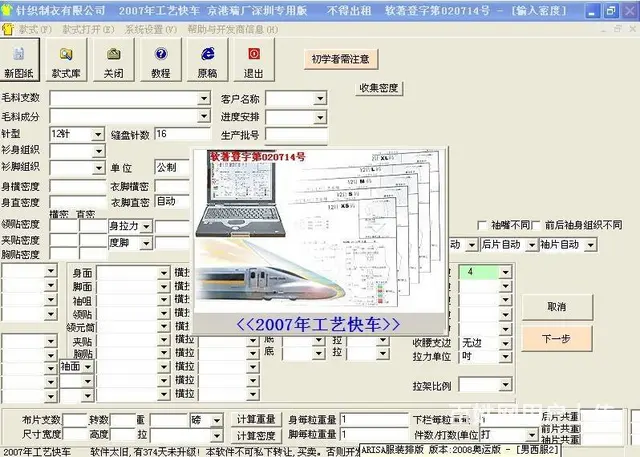
Task: Expand the 毛料支数 dropdown
Action: pos(203,99)
